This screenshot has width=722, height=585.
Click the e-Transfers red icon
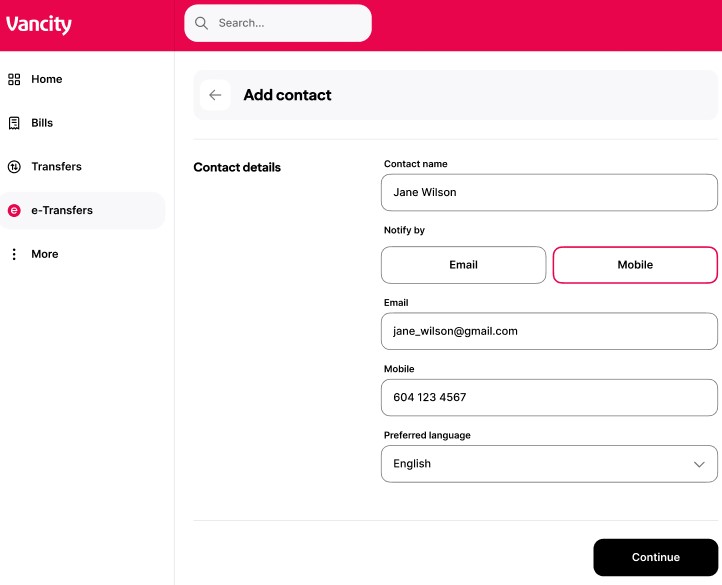[x=14, y=211]
